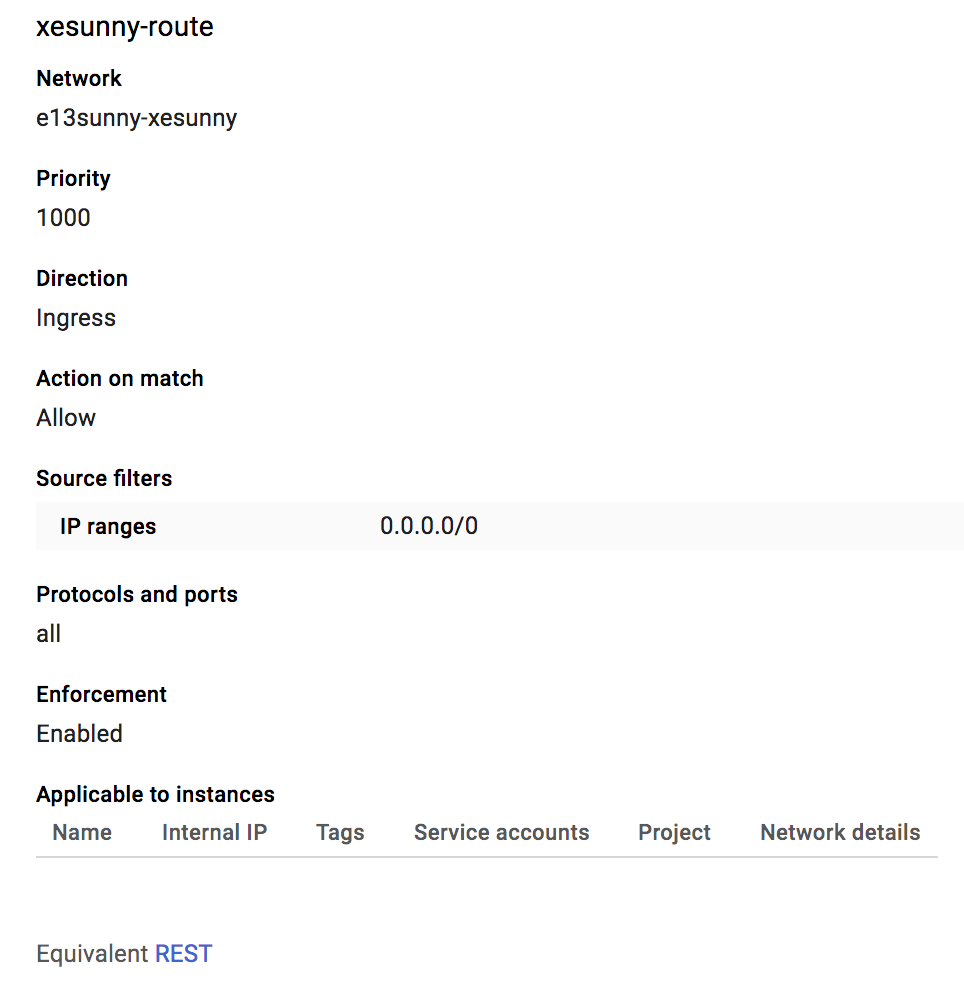Select the Project column header

[674, 832]
